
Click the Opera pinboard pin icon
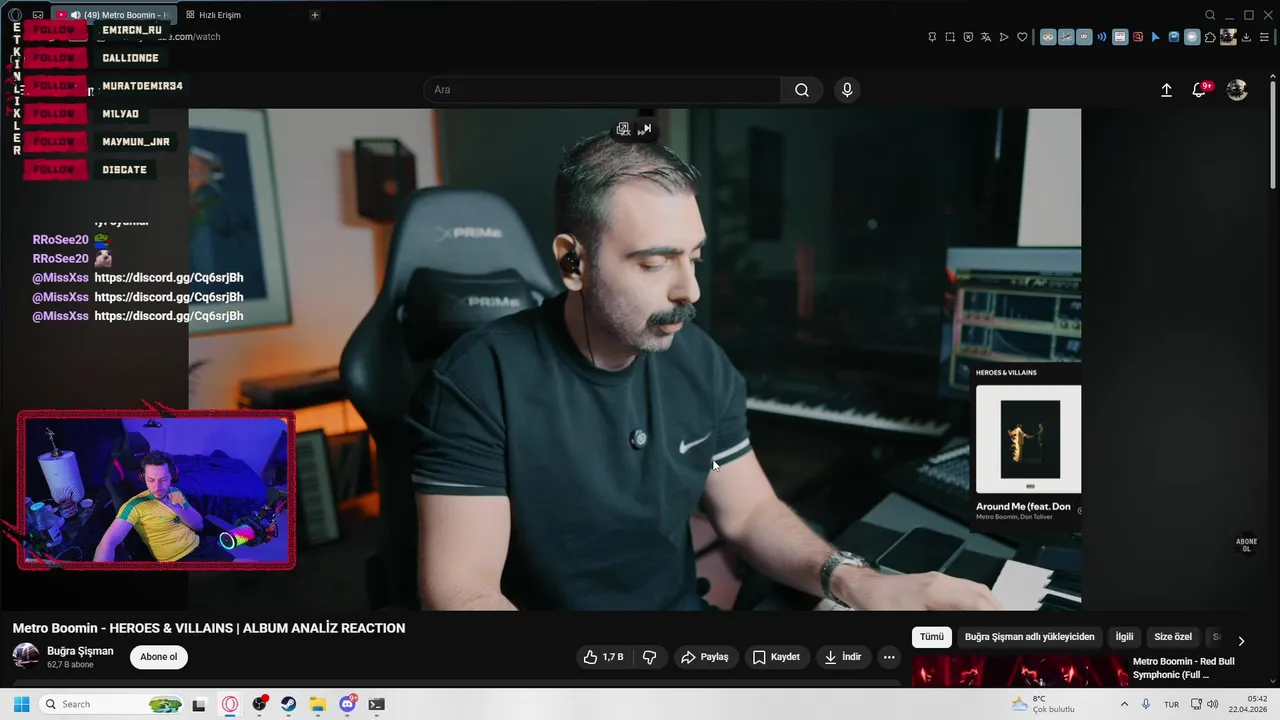pyautogui.click(x=932, y=37)
